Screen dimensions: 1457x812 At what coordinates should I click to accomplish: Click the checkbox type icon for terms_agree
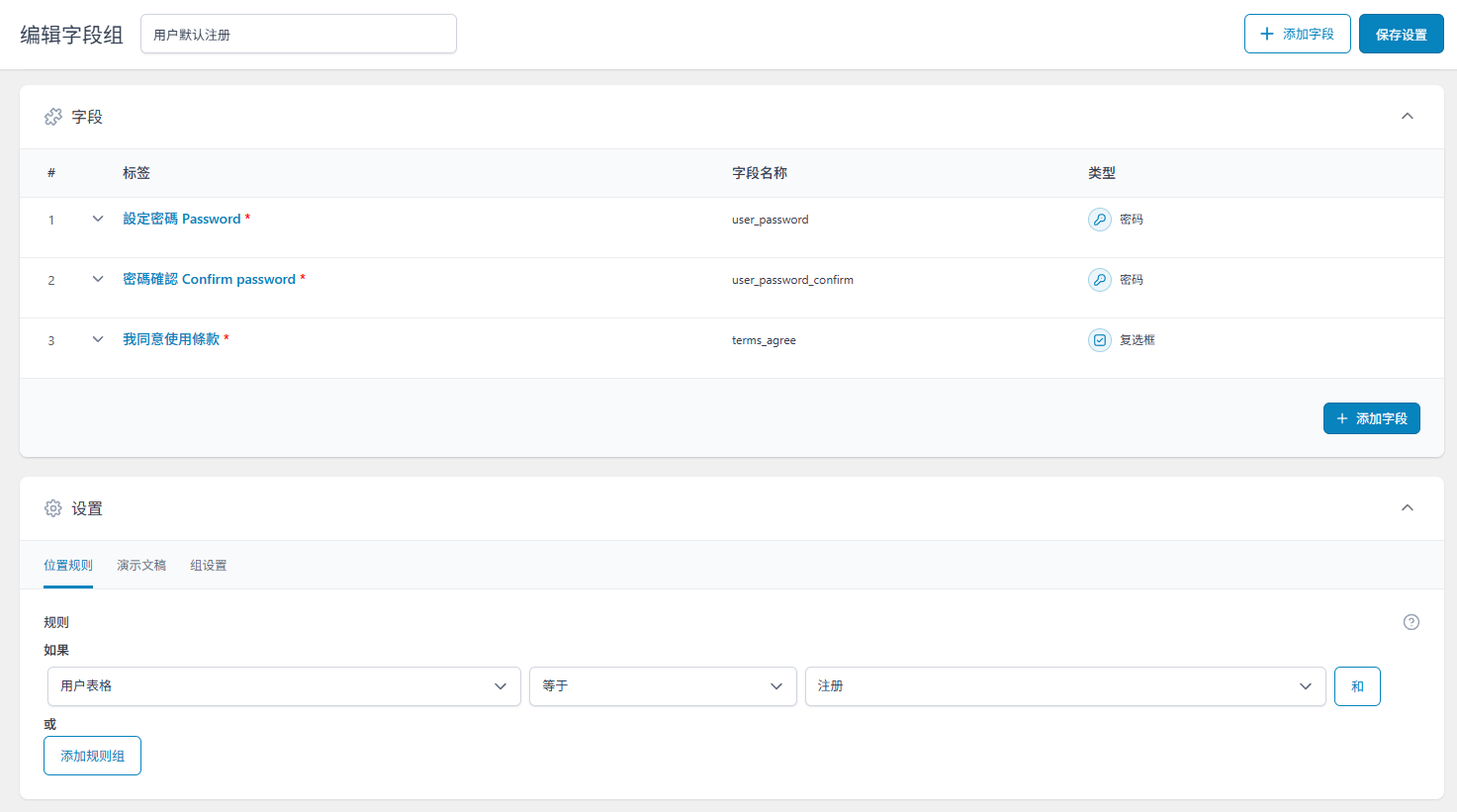[1099, 340]
